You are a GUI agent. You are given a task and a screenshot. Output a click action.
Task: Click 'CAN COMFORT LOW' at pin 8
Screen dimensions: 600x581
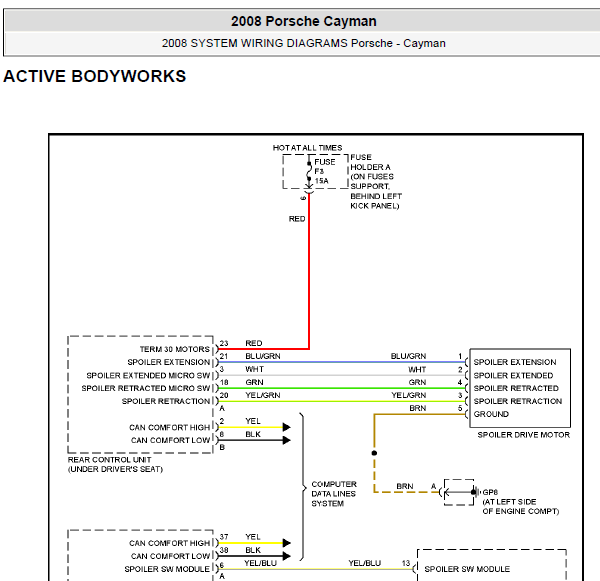170,440
